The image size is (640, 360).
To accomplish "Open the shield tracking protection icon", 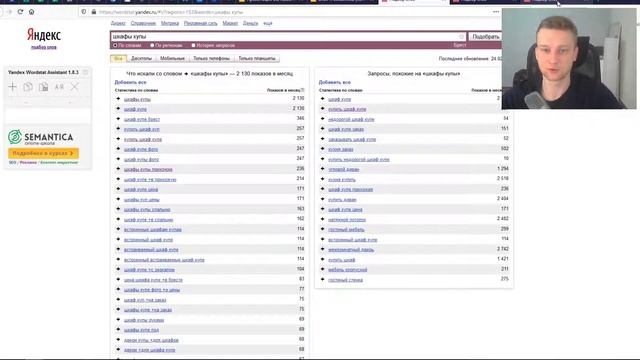I will pyautogui.click(x=84, y=12).
